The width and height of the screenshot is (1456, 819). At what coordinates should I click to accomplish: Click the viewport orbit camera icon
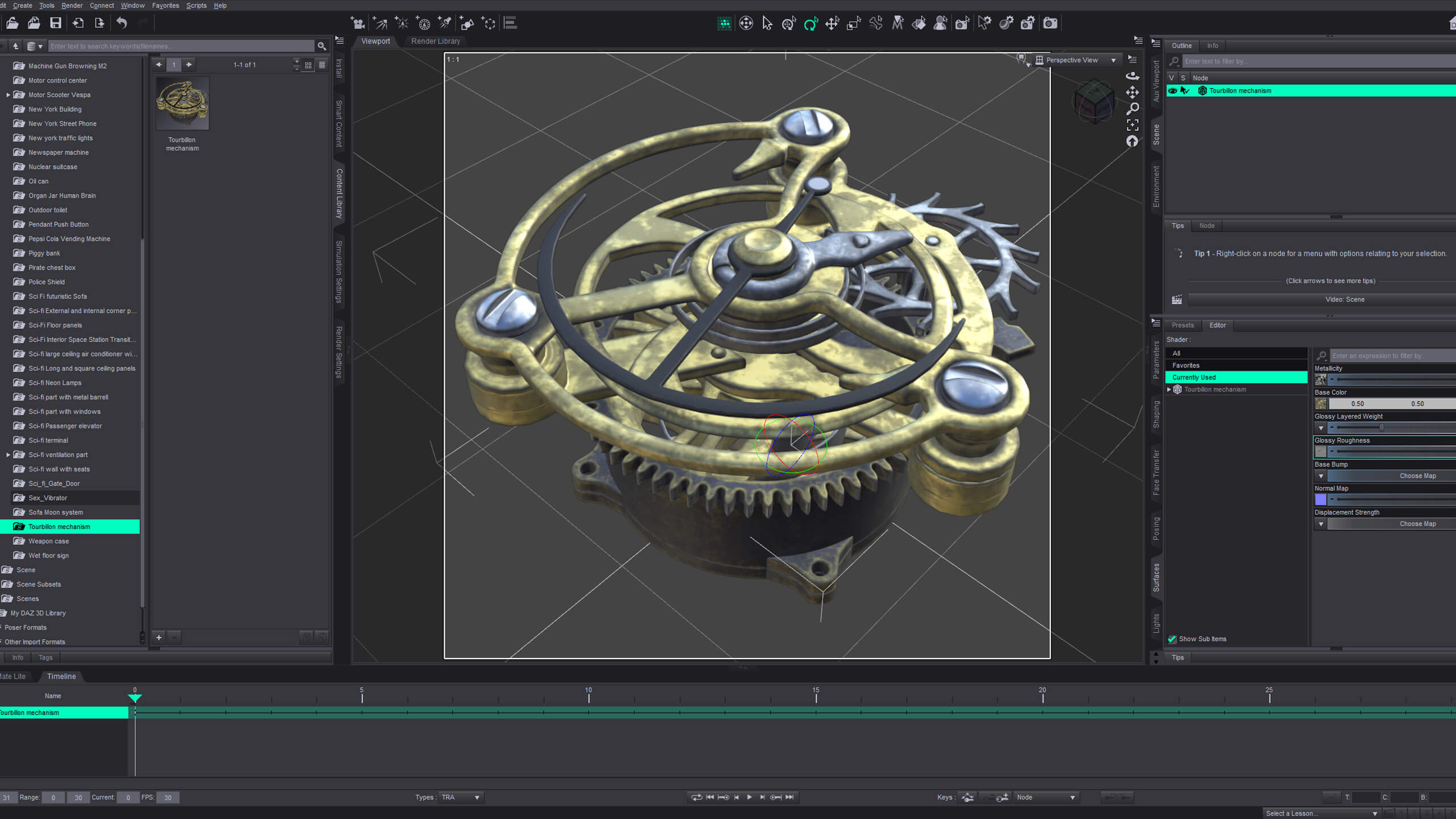[1132, 76]
